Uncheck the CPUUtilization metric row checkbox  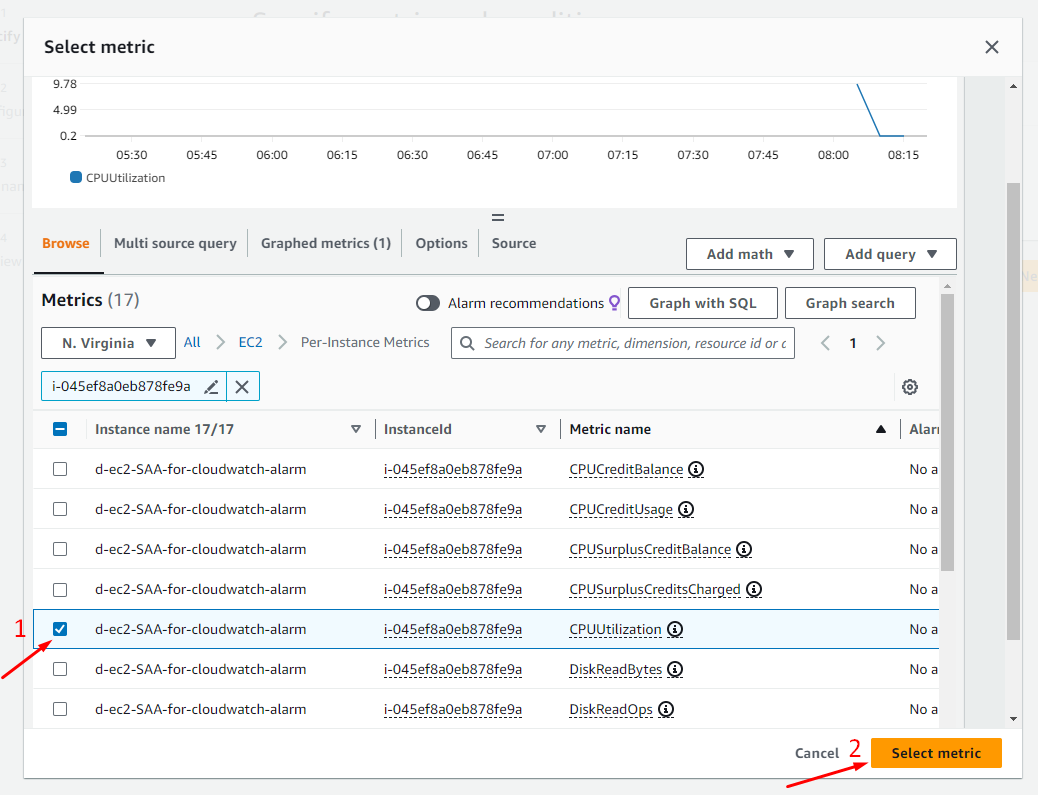pos(60,629)
